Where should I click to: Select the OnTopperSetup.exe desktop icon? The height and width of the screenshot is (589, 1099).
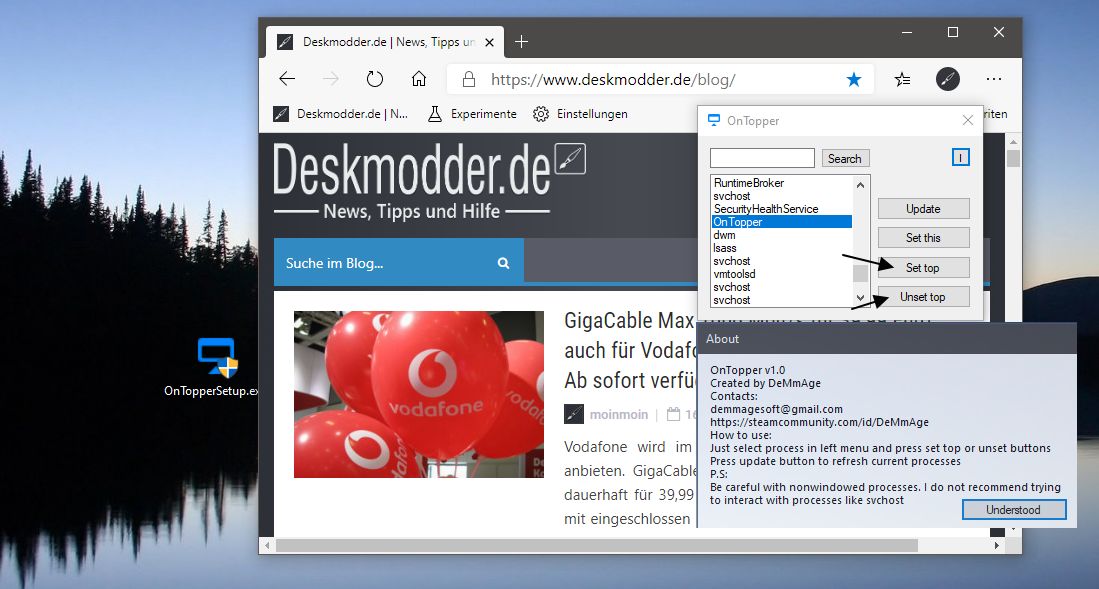point(218,367)
